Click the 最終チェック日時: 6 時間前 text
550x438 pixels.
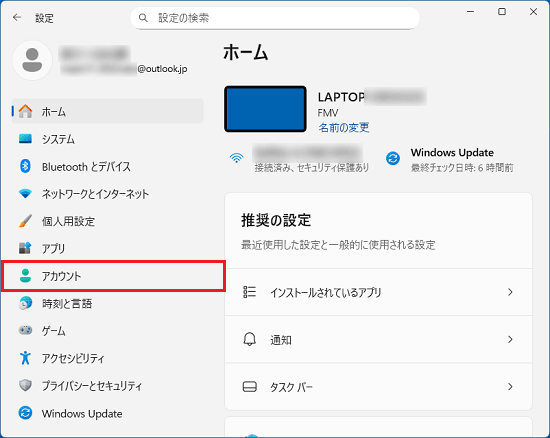point(462,168)
